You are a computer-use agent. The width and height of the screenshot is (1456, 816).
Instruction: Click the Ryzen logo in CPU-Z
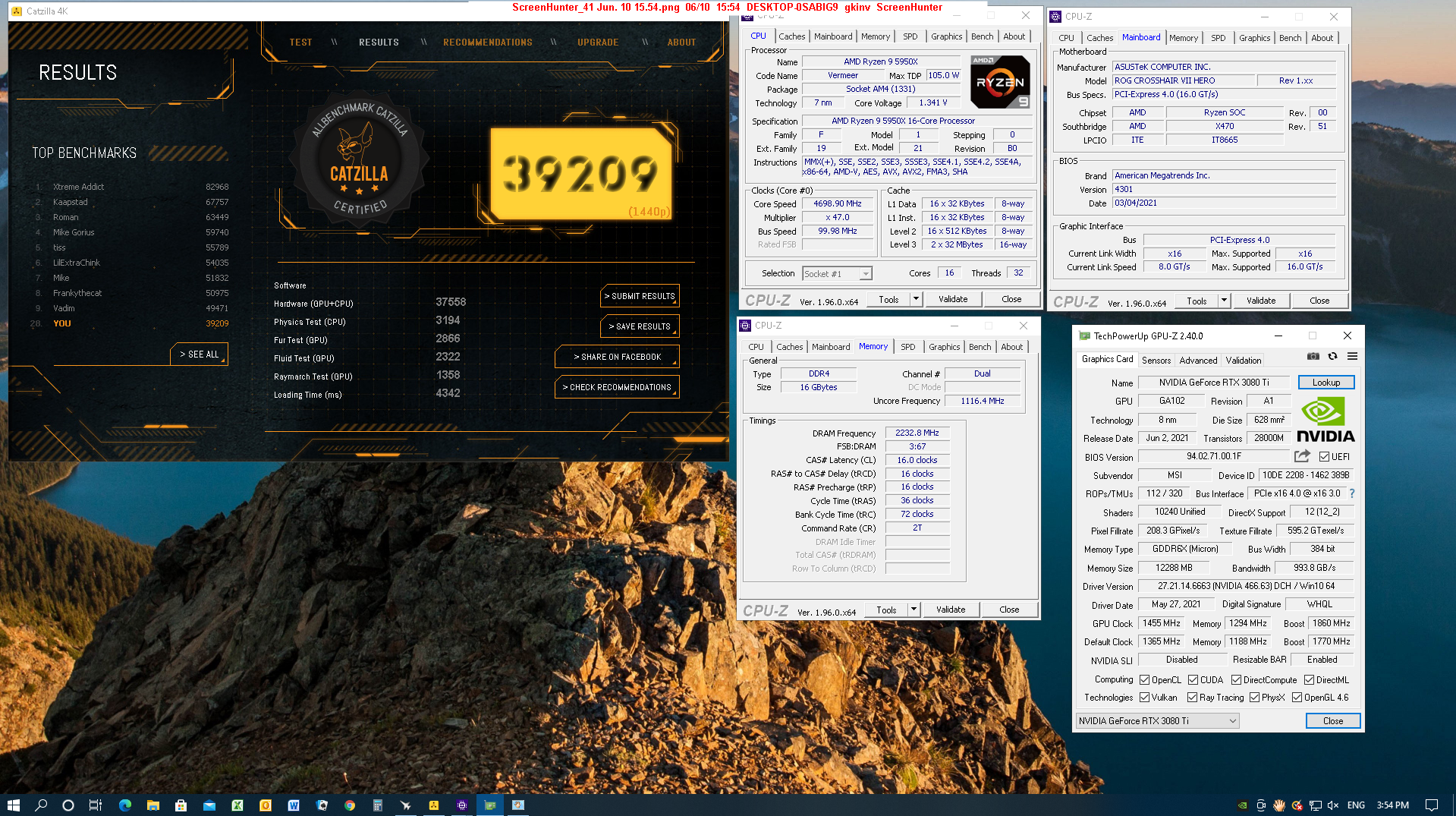tap(1000, 82)
